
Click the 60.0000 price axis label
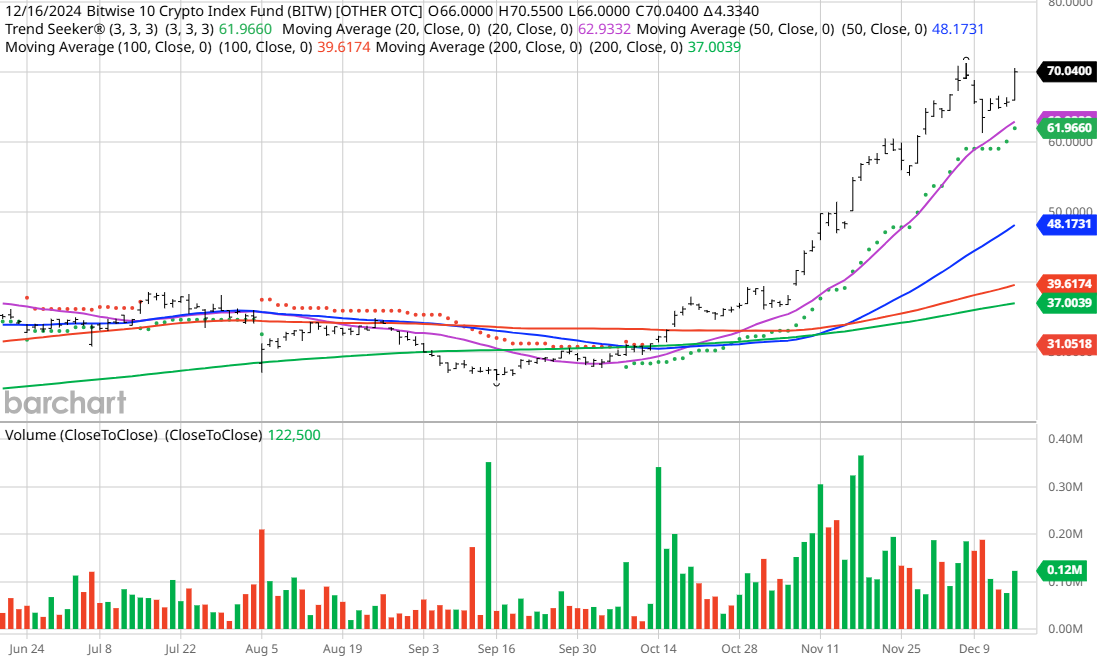pos(1070,141)
